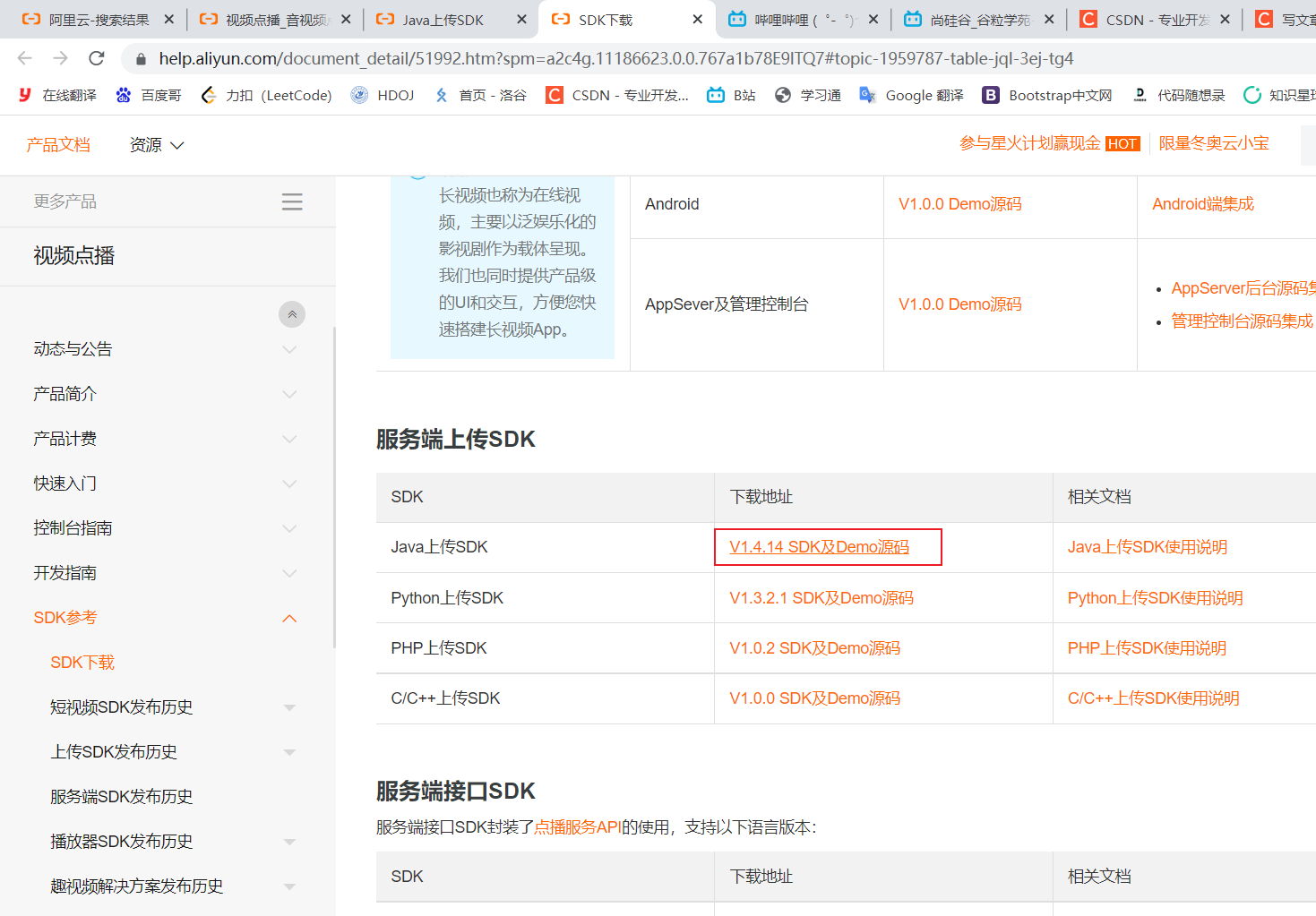Open the B站 bookmark

pos(731,95)
